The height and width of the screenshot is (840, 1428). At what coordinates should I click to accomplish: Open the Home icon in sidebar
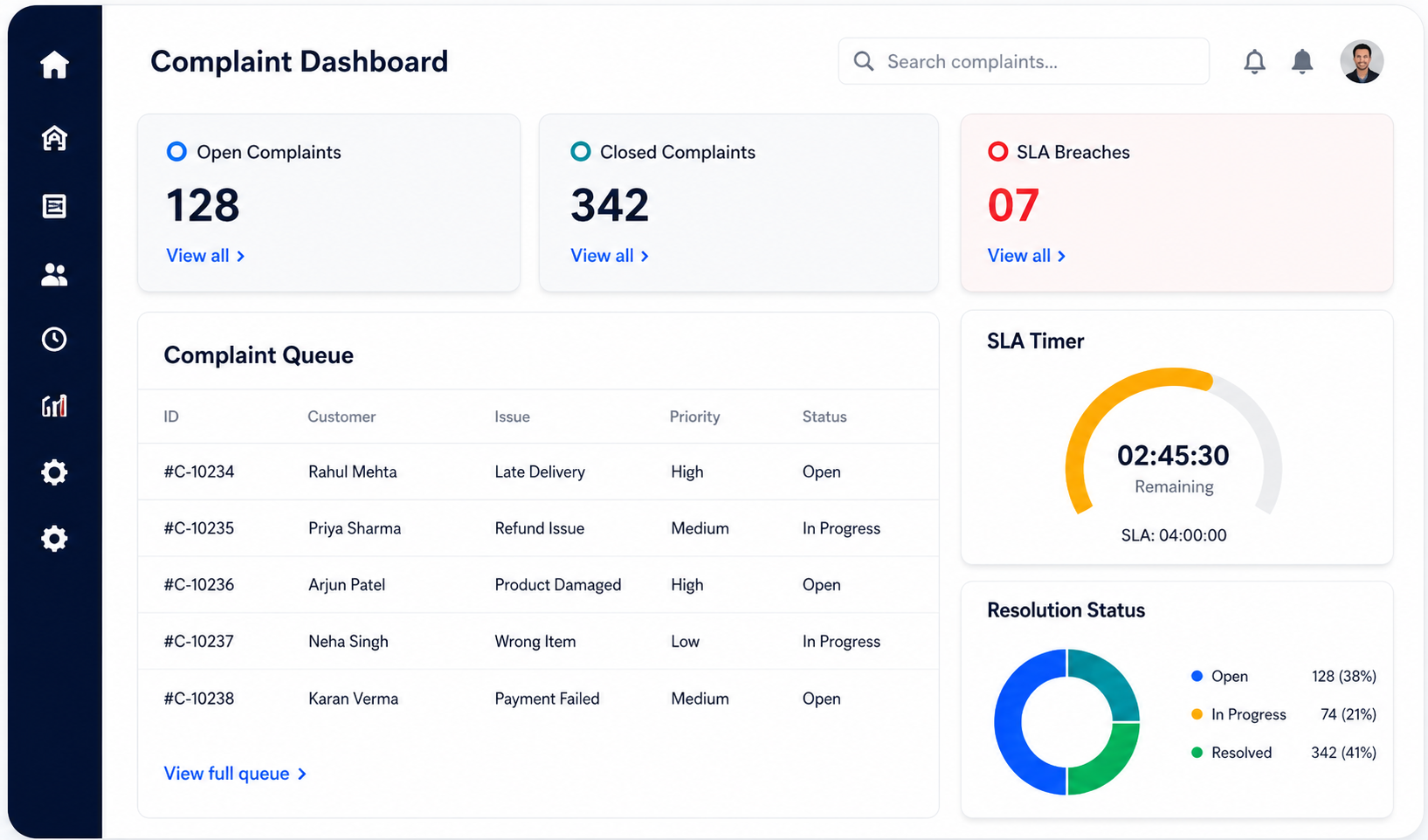[54, 65]
